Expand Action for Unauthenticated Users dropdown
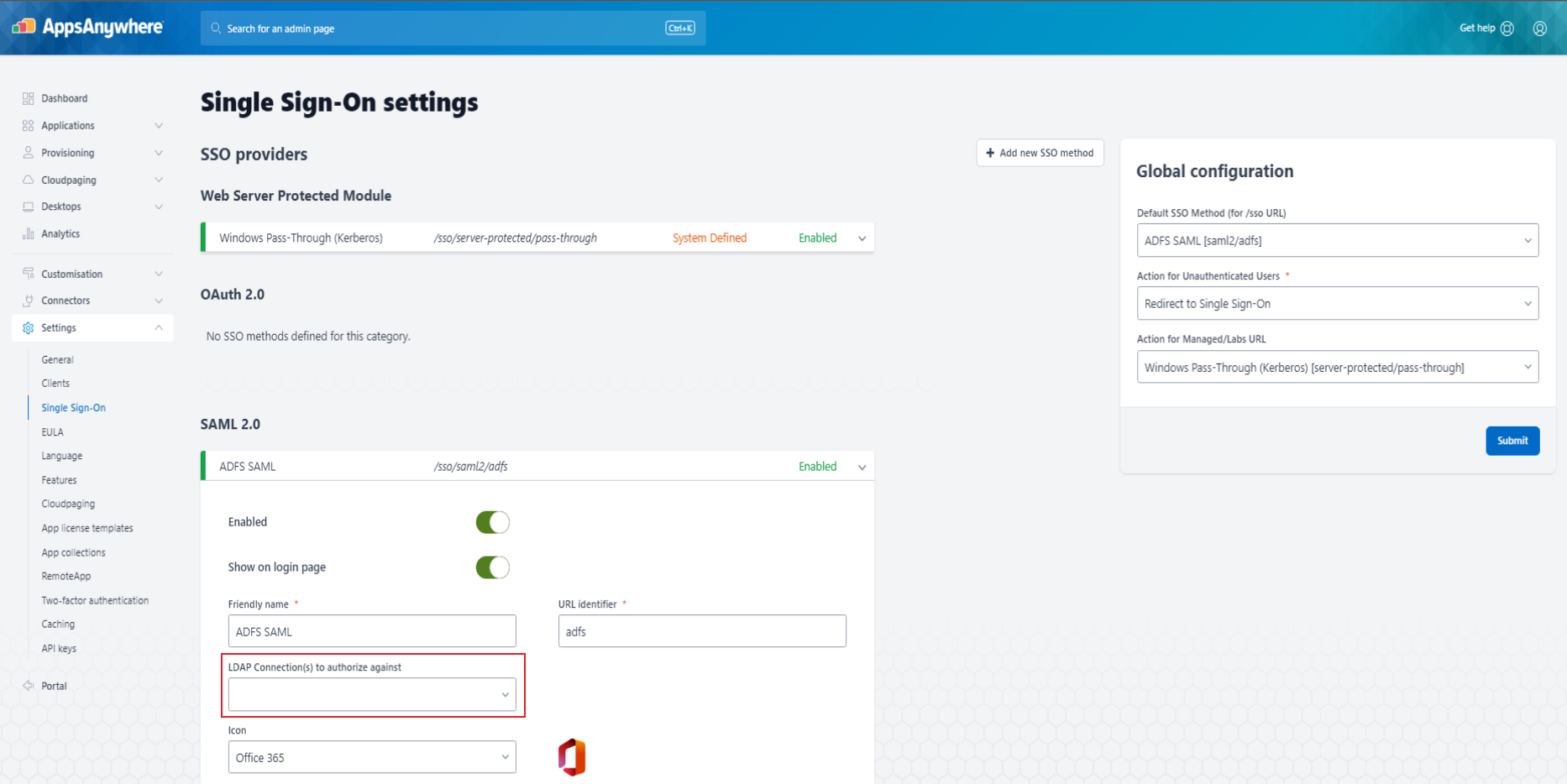This screenshot has height=784, width=1567. [x=1337, y=304]
